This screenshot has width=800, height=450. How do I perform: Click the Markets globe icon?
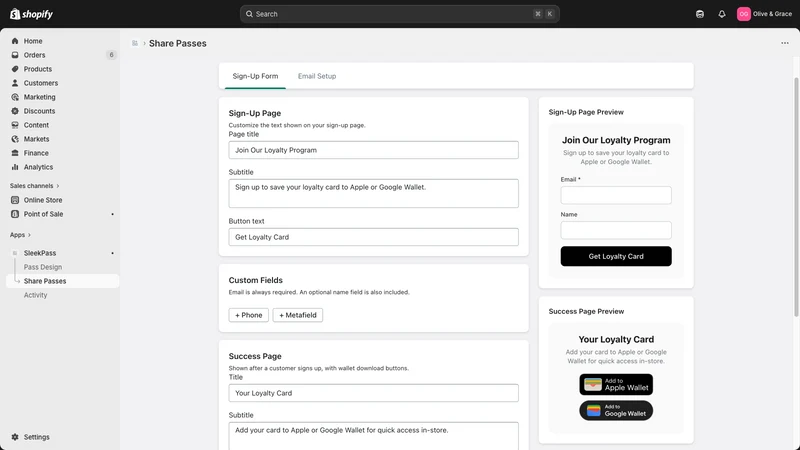pos(15,139)
